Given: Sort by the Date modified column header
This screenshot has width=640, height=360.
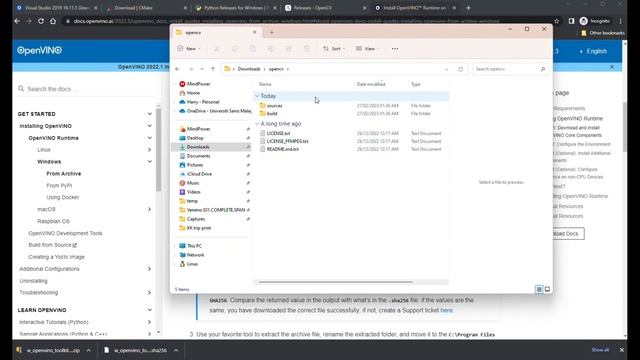Looking at the screenshot, I should [371, 84].
